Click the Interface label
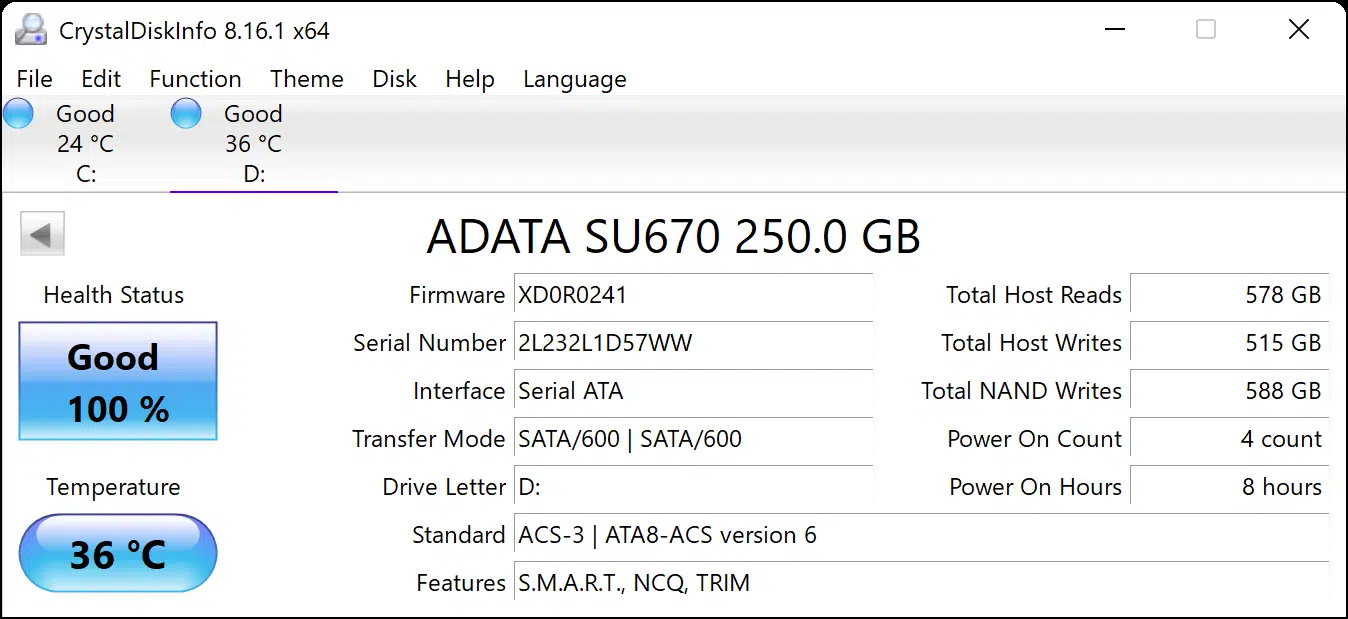Image resolution: width=1348 pixels, height=619 pixels. click(x=459, y=391)
